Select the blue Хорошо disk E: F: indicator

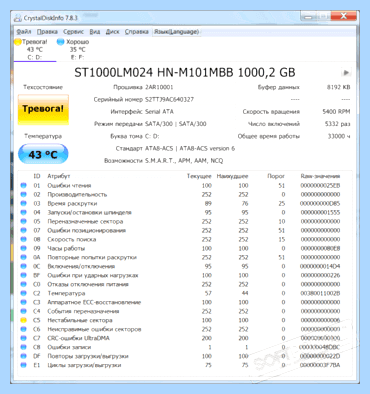(x=74, y=49)
